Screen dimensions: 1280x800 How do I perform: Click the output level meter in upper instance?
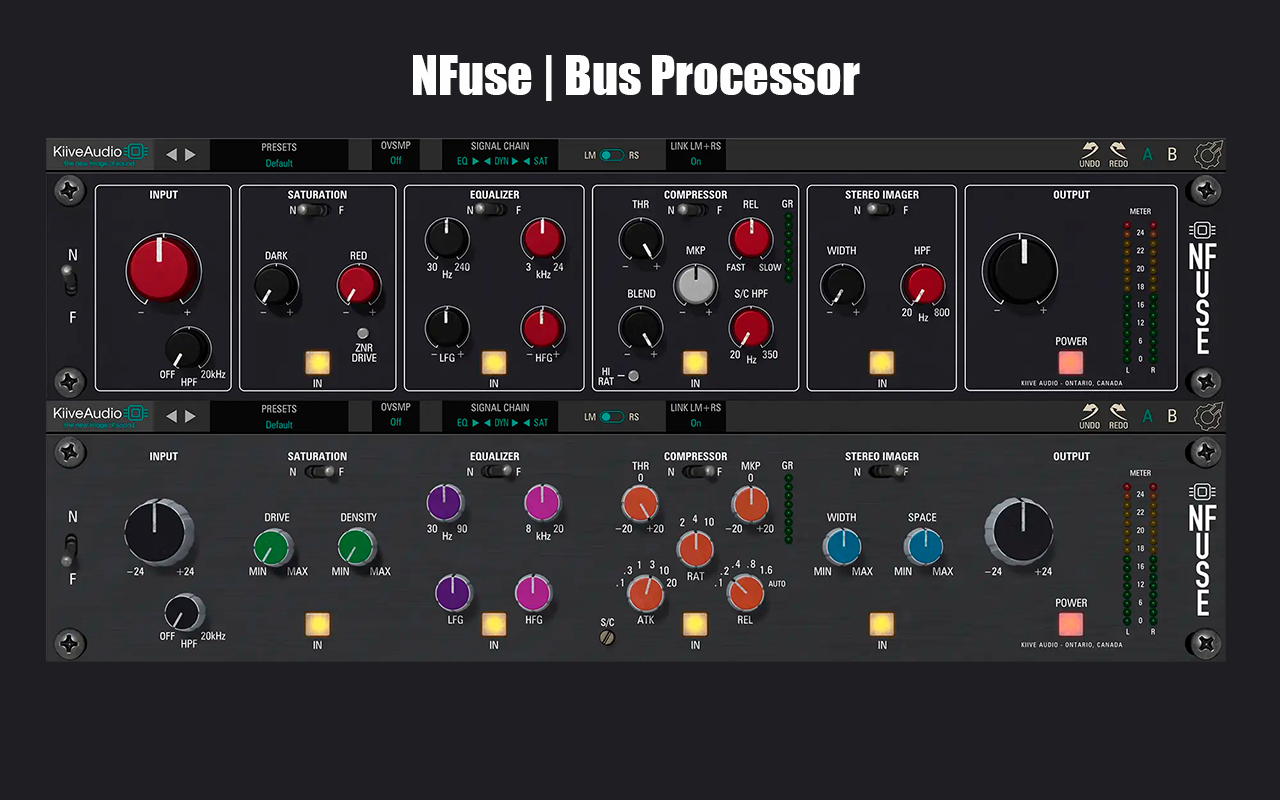[1139, 295]
